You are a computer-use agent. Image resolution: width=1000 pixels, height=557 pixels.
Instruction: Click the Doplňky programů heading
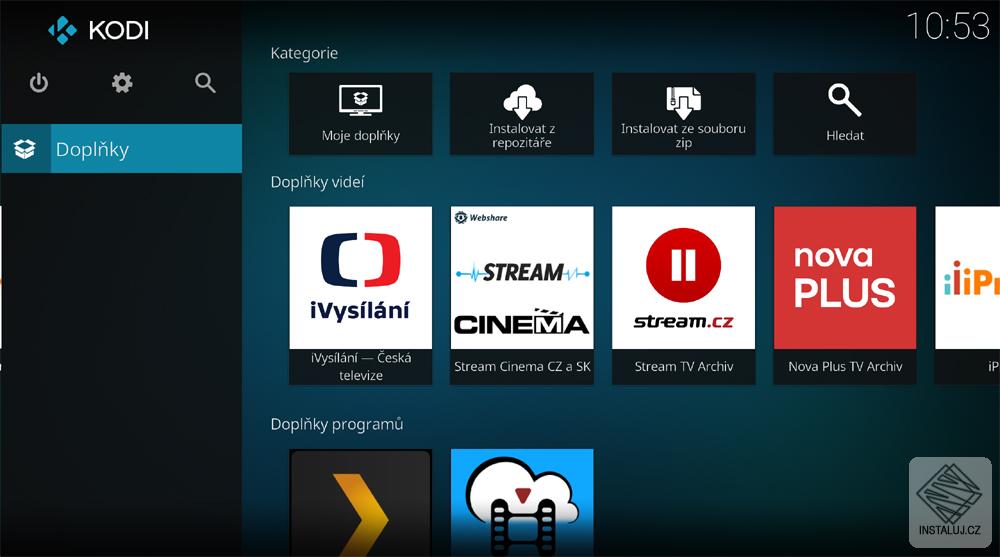[x=337, y=424]
